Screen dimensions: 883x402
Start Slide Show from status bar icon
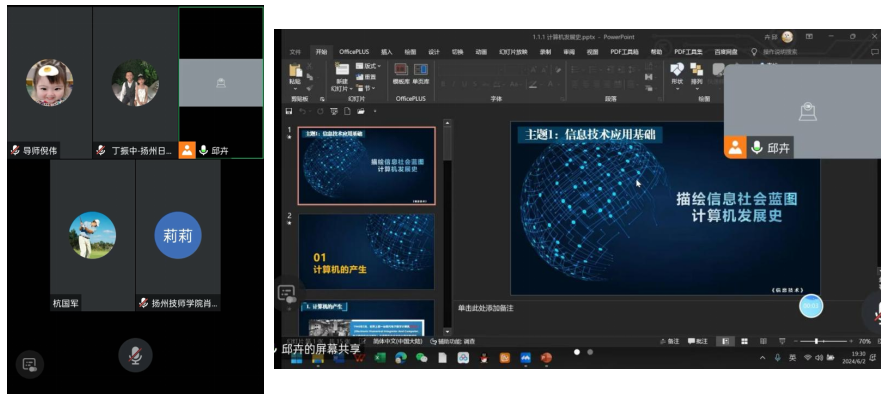point(782,341)
